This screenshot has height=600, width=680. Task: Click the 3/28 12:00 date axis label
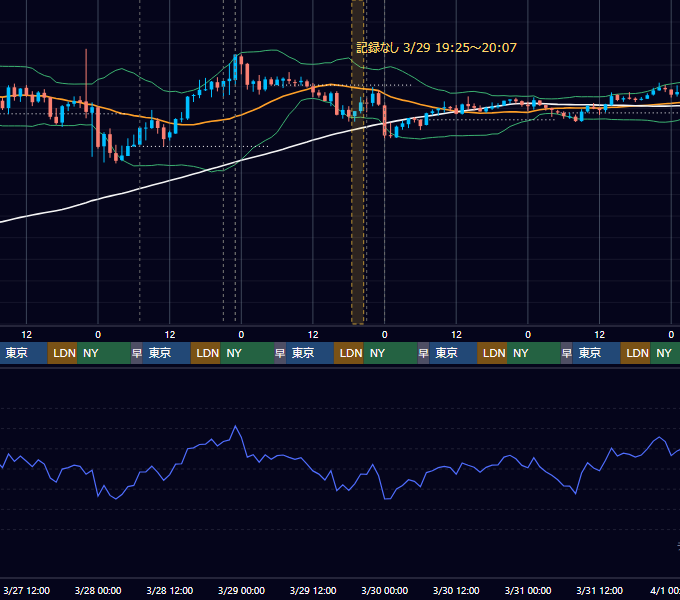tap(170, 590)
